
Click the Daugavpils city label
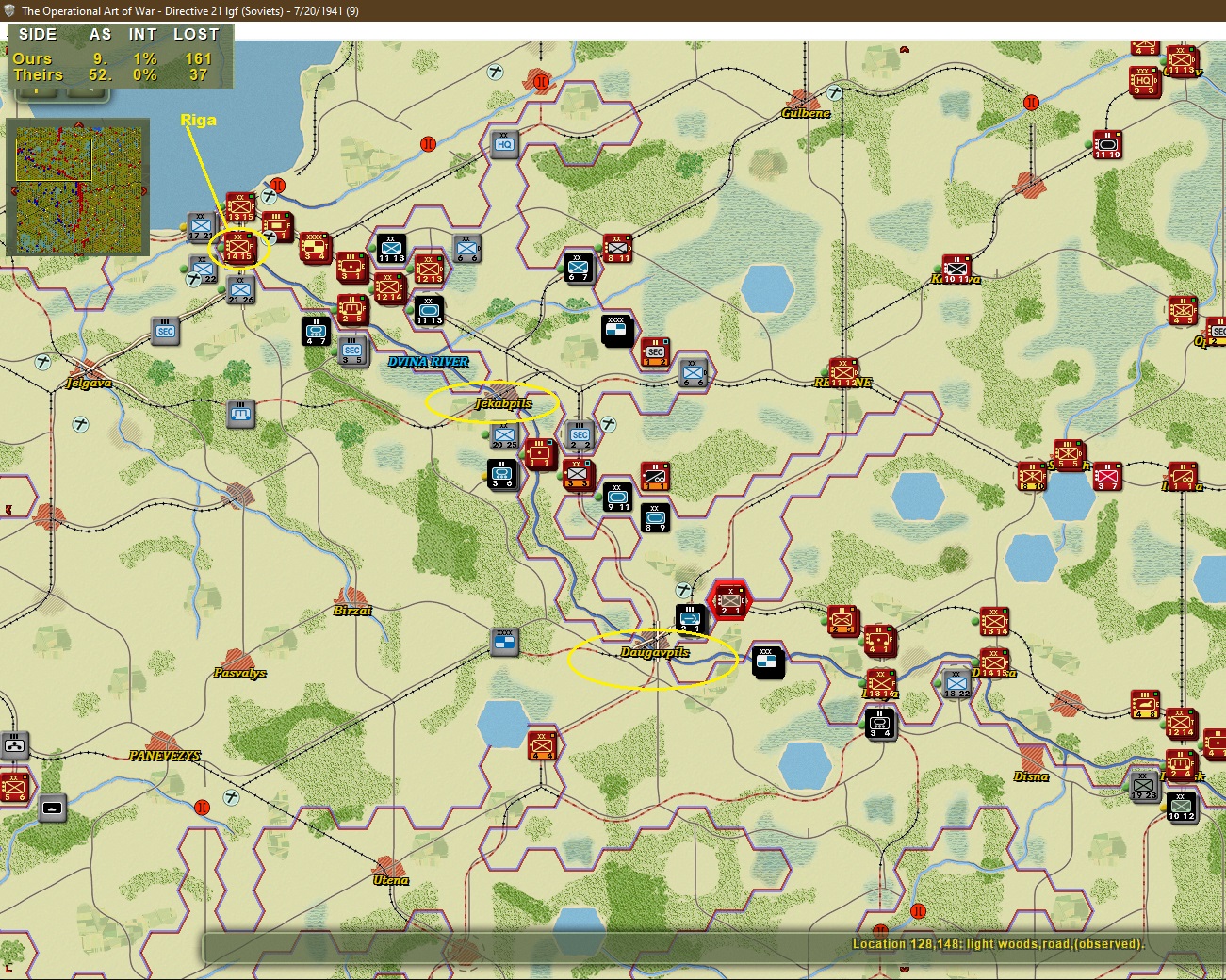(655, 652)
